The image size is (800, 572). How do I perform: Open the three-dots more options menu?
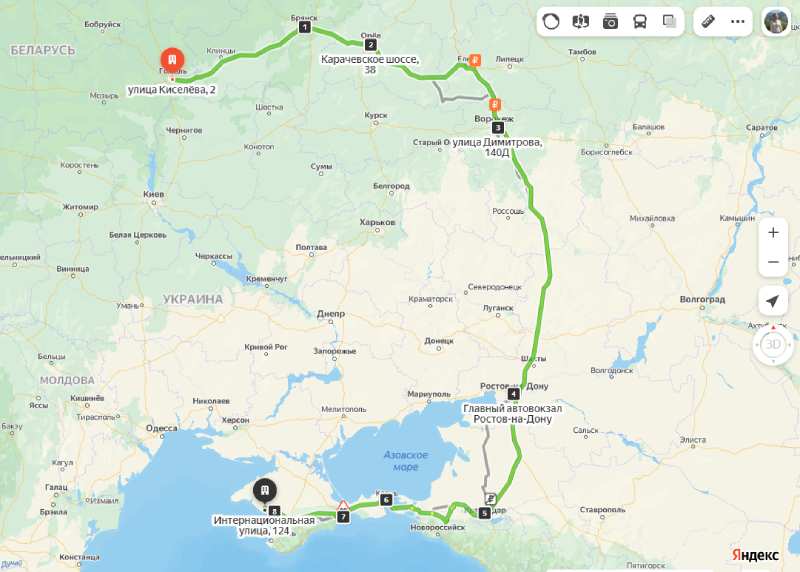click(738, 21)
